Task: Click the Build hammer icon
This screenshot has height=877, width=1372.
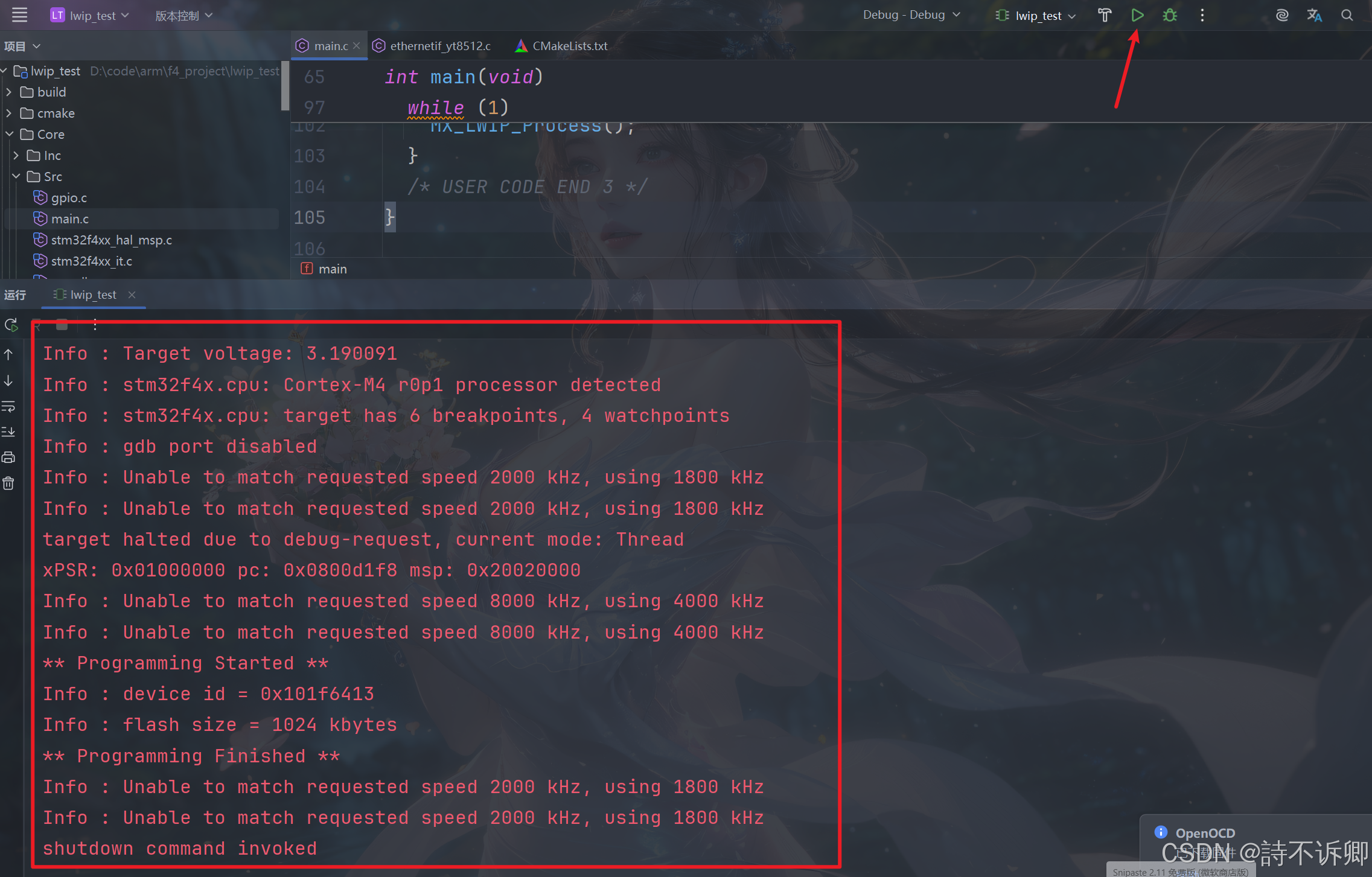Action: coord(1105,16)
